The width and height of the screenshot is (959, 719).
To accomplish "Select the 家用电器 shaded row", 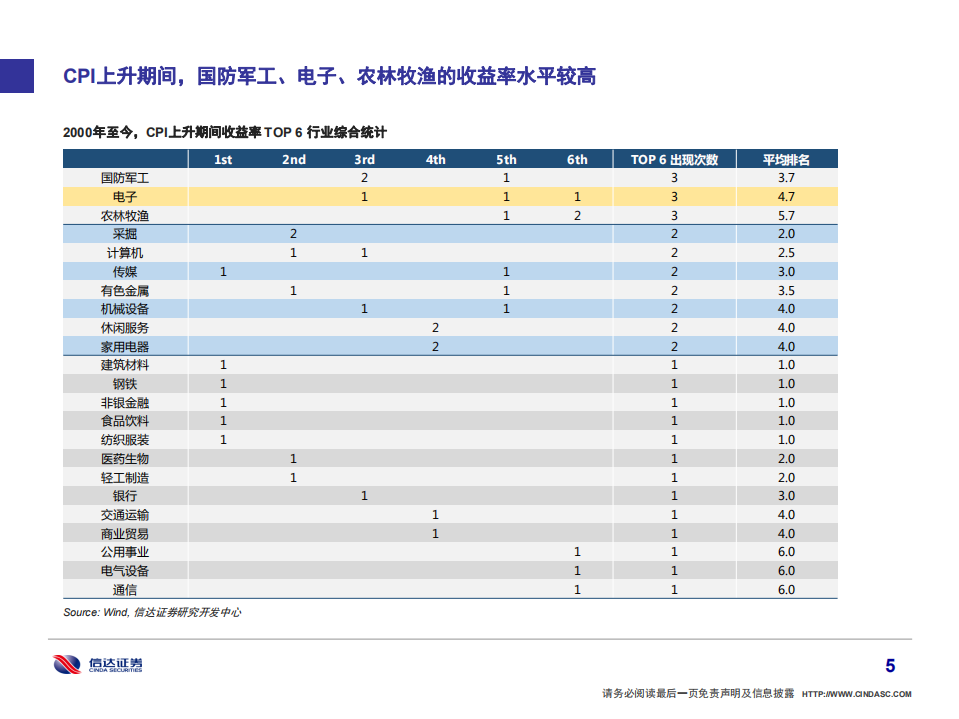I will (450, 345).
